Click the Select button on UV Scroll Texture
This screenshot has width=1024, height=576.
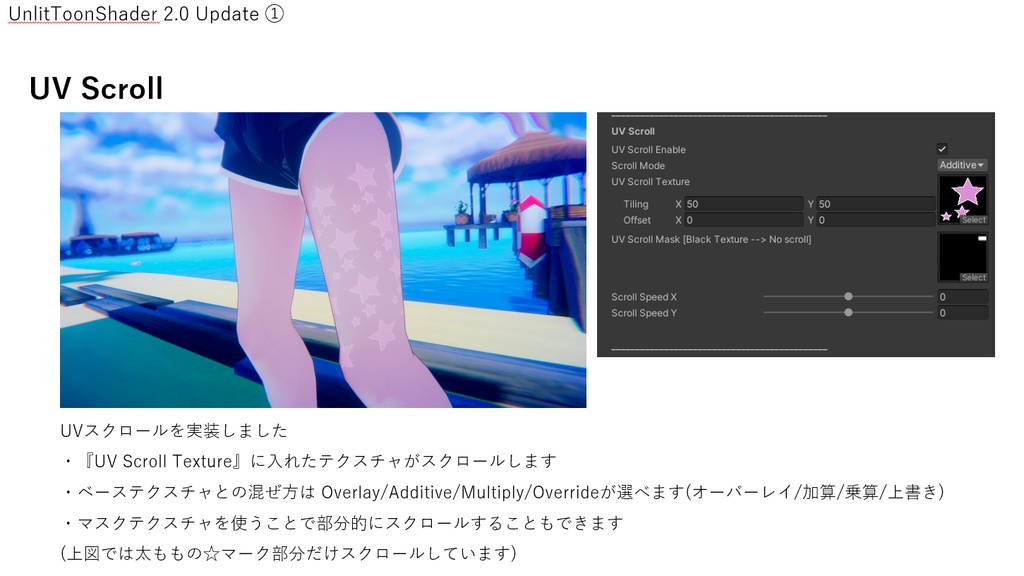[974, 220]
